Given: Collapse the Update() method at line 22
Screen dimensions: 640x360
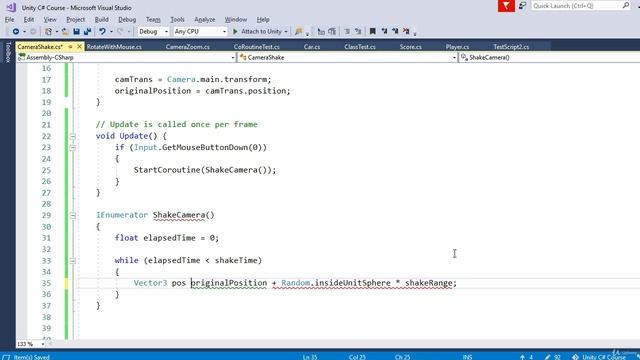Looking at the screenshot, I should (x=73, y=136).
